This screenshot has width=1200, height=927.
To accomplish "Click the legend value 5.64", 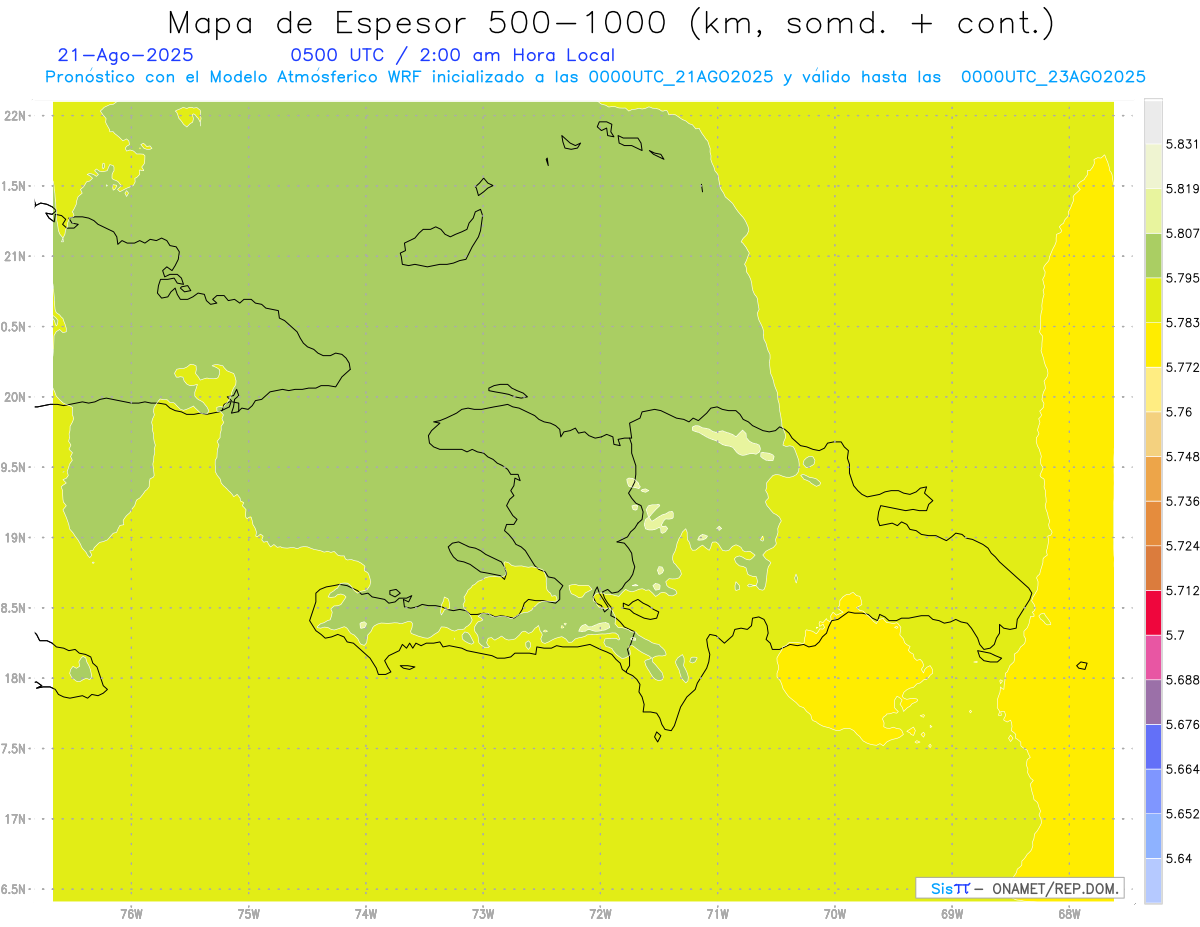I will [x=1179, y=859].
